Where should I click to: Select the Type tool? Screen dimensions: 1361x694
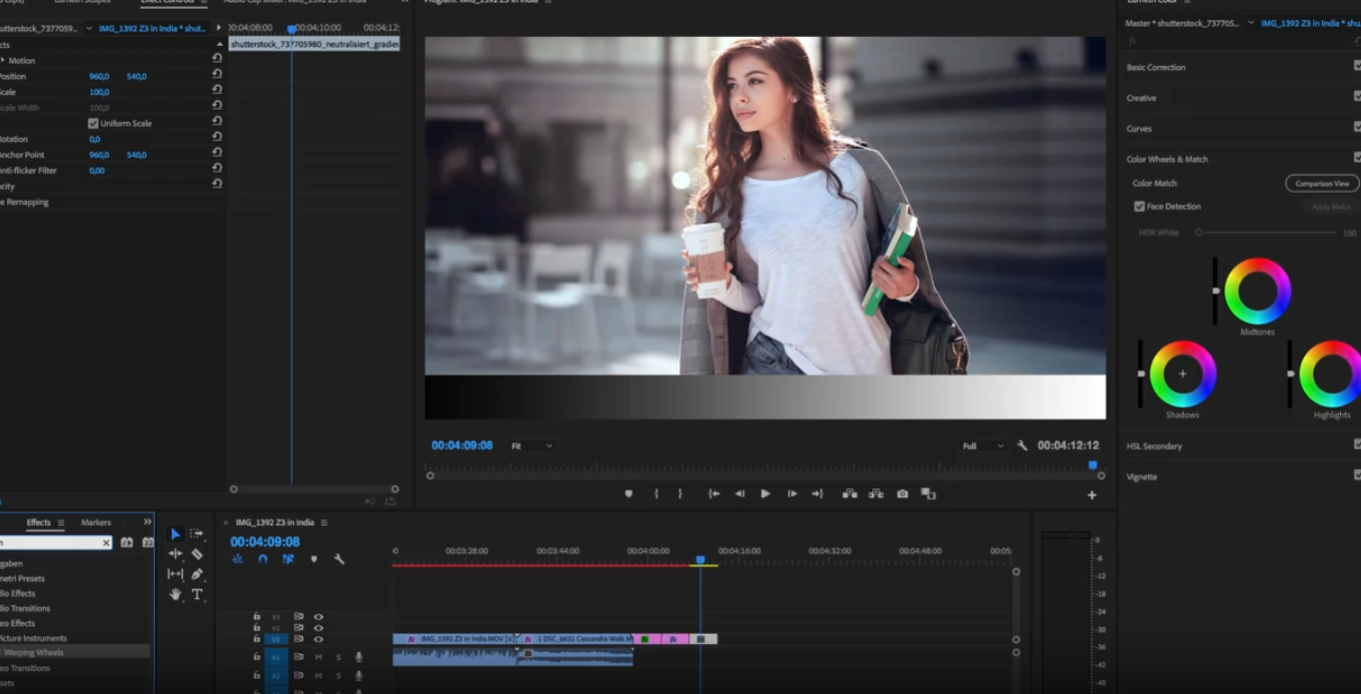pyautogui.click(x=197, y=594)
